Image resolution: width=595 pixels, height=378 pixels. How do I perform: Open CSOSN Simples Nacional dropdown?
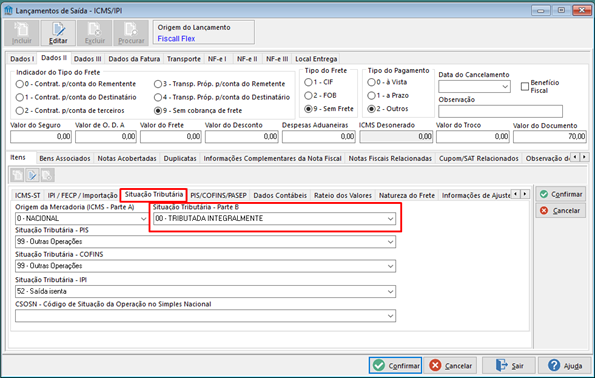[390, 316]
